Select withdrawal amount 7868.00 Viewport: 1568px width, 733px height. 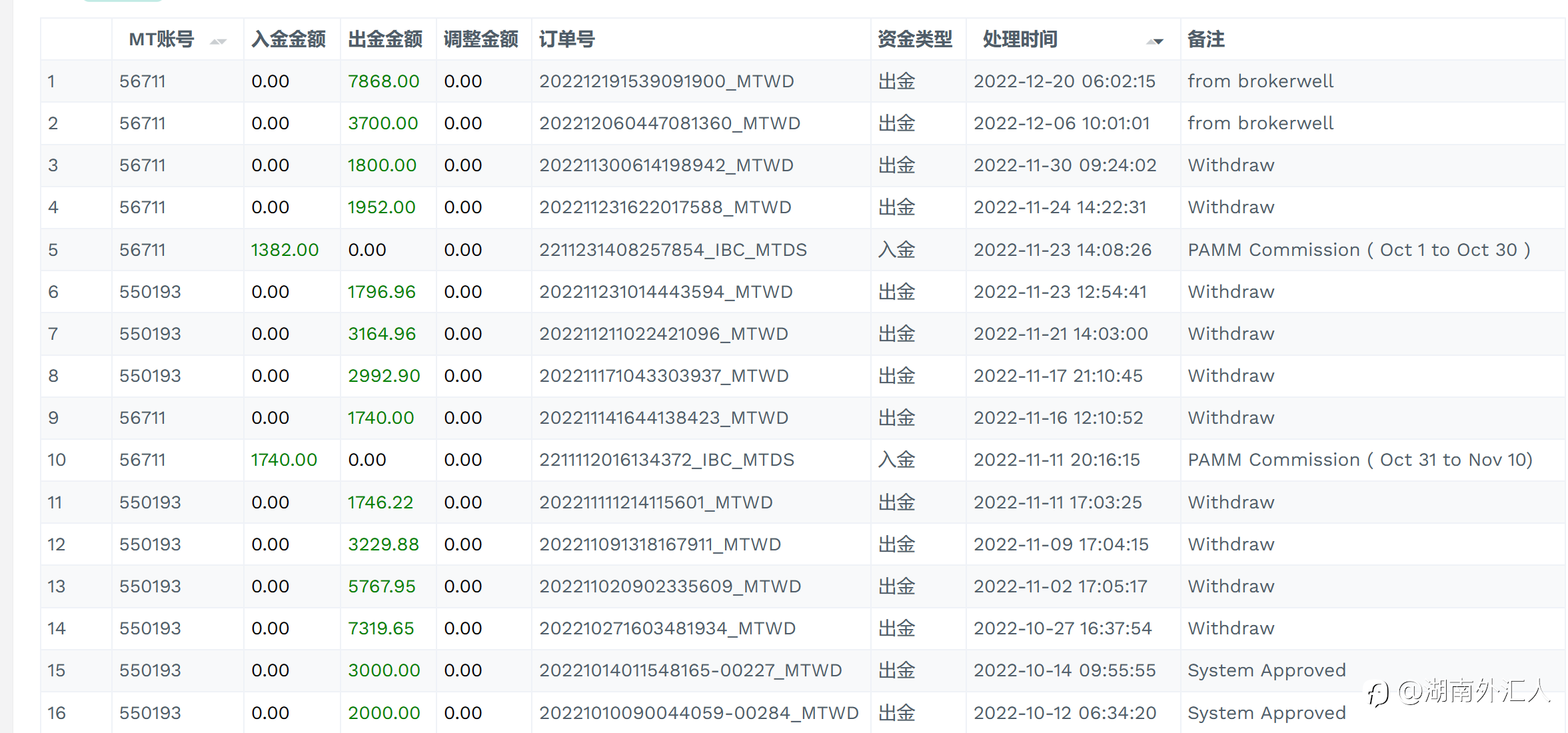coord(384,81)
